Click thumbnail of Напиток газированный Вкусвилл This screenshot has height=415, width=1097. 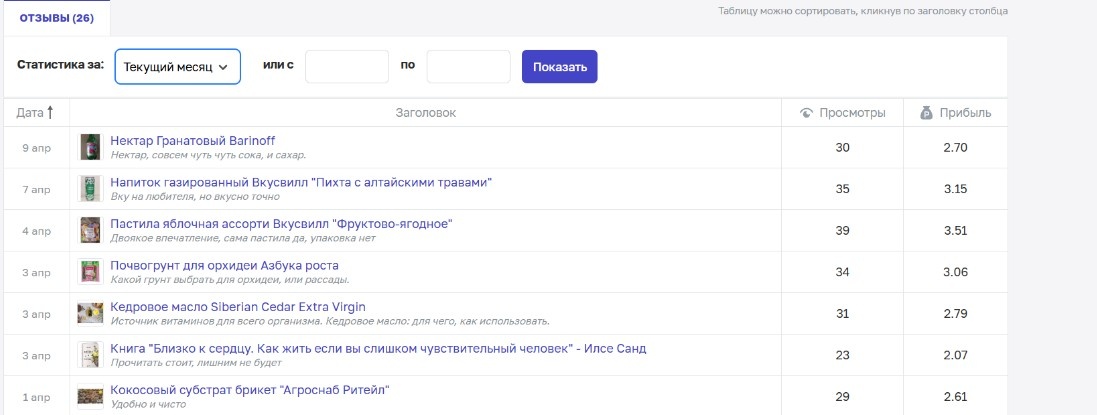tap(90, 189)
